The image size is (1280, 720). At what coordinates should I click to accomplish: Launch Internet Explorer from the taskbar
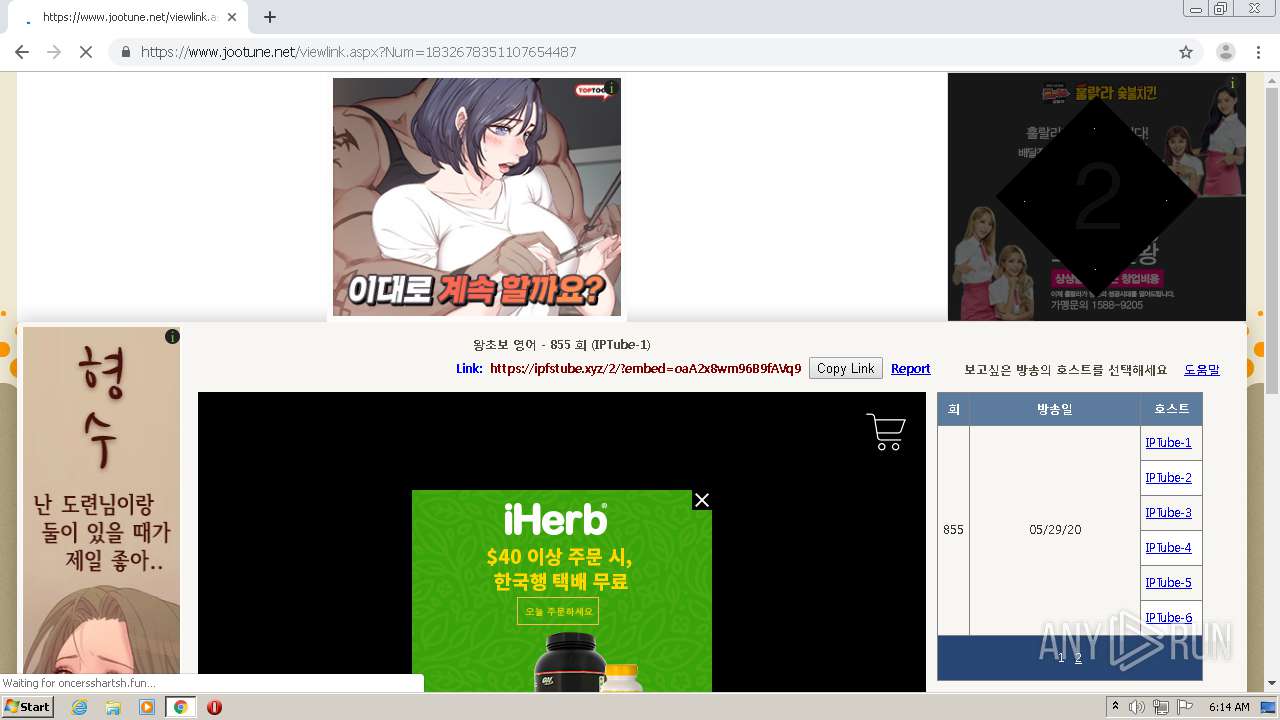pyautogui.click(x=79, y=707)
